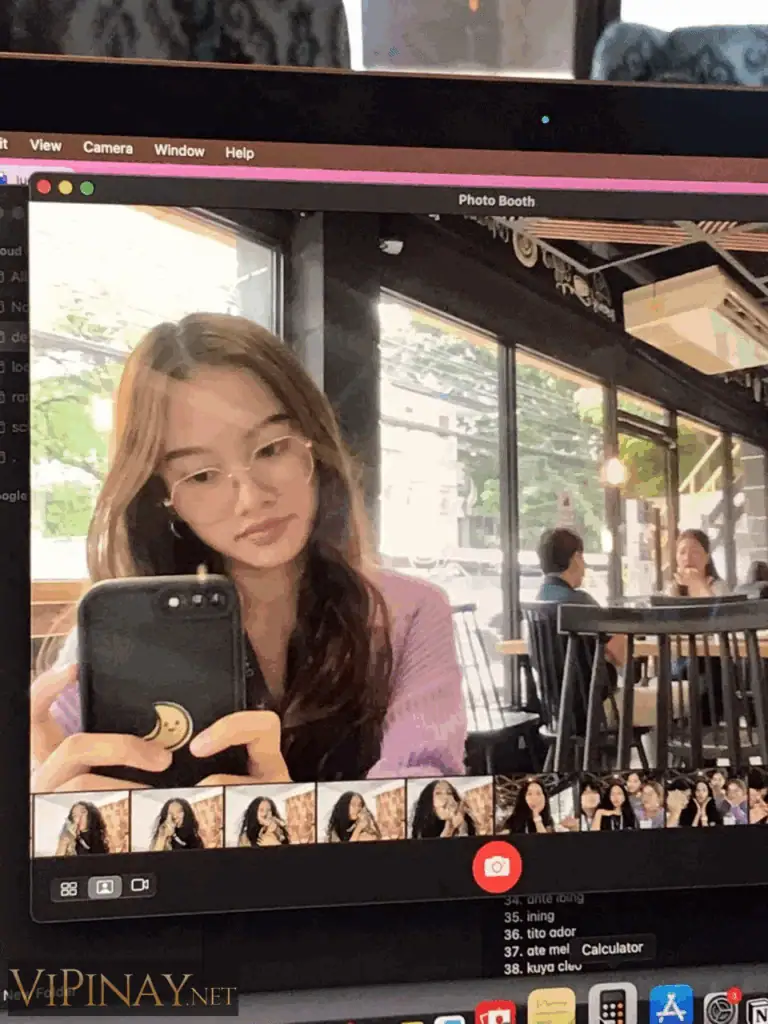The height and width of the screenshot is (1024, 768).
Task: Select single still photo mode
Action: (x=104, y=887)
